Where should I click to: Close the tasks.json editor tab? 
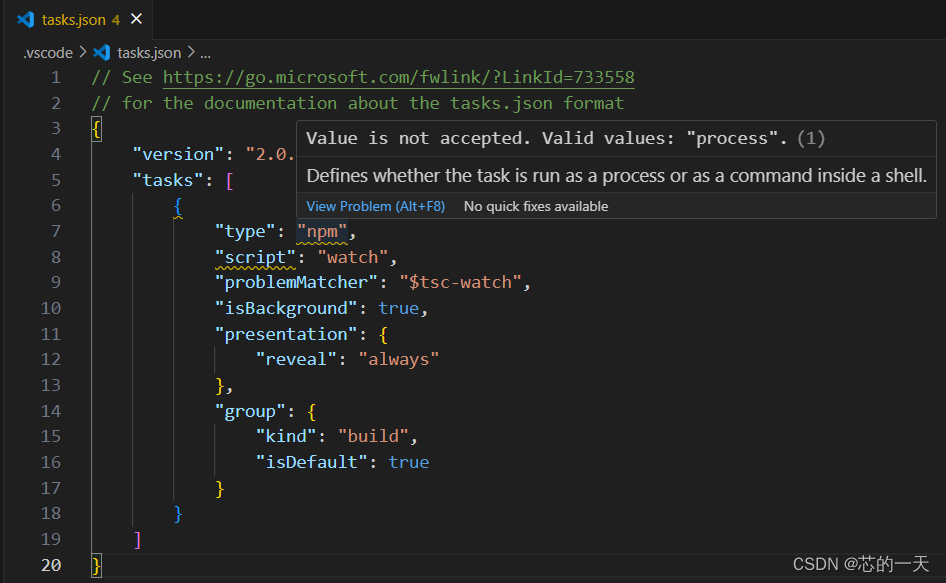(x=136, y=18)
